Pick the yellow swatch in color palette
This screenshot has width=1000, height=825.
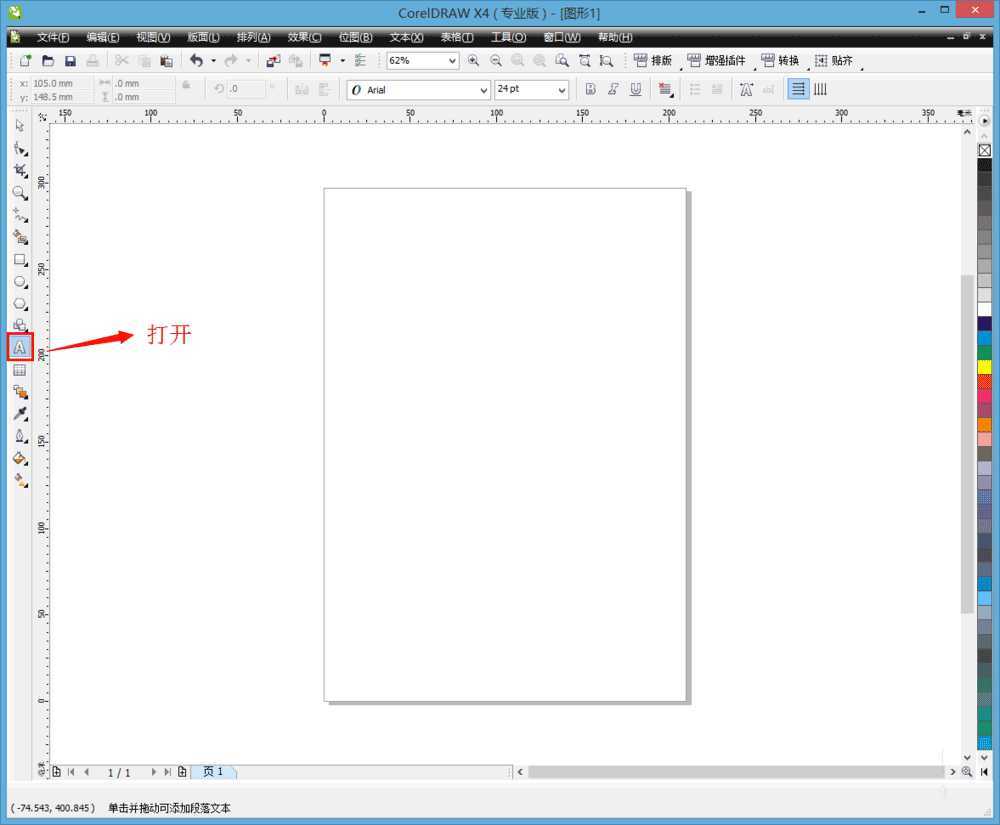pyautogui.click(x=985, y=367)
